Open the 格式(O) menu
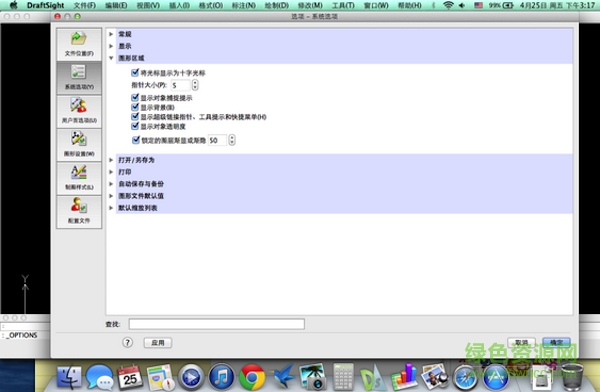Screen dimensions: 600x392 (210, 5)
